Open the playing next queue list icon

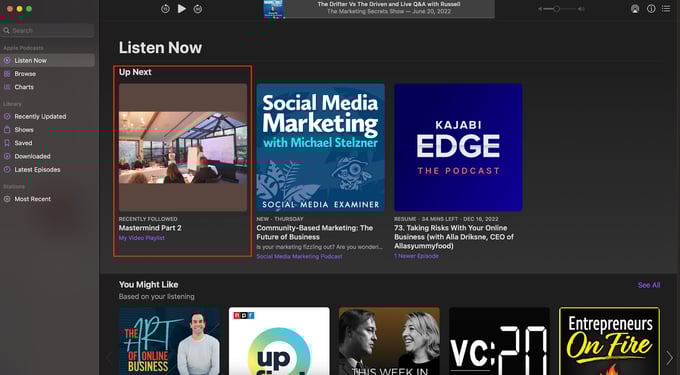(x=666, y=9)
